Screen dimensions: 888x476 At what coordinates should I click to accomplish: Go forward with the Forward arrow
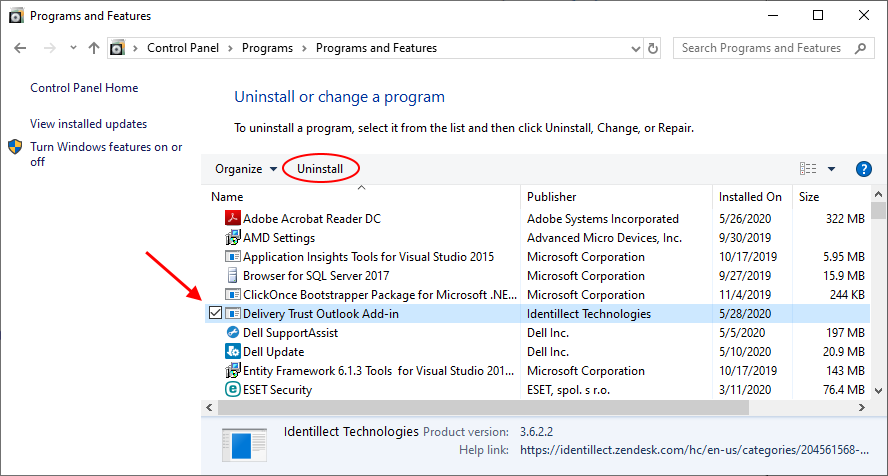point(50,48)
